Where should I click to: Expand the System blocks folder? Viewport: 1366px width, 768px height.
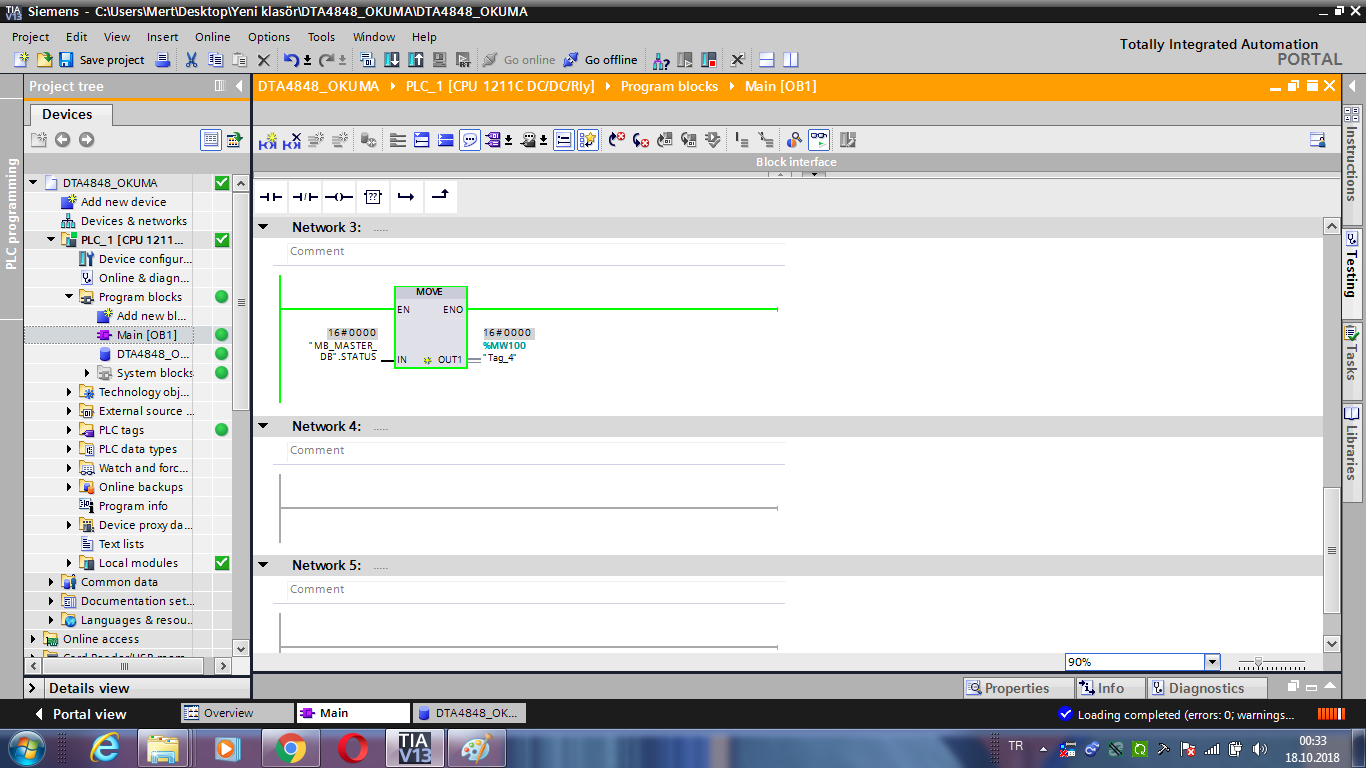[87, 373]
